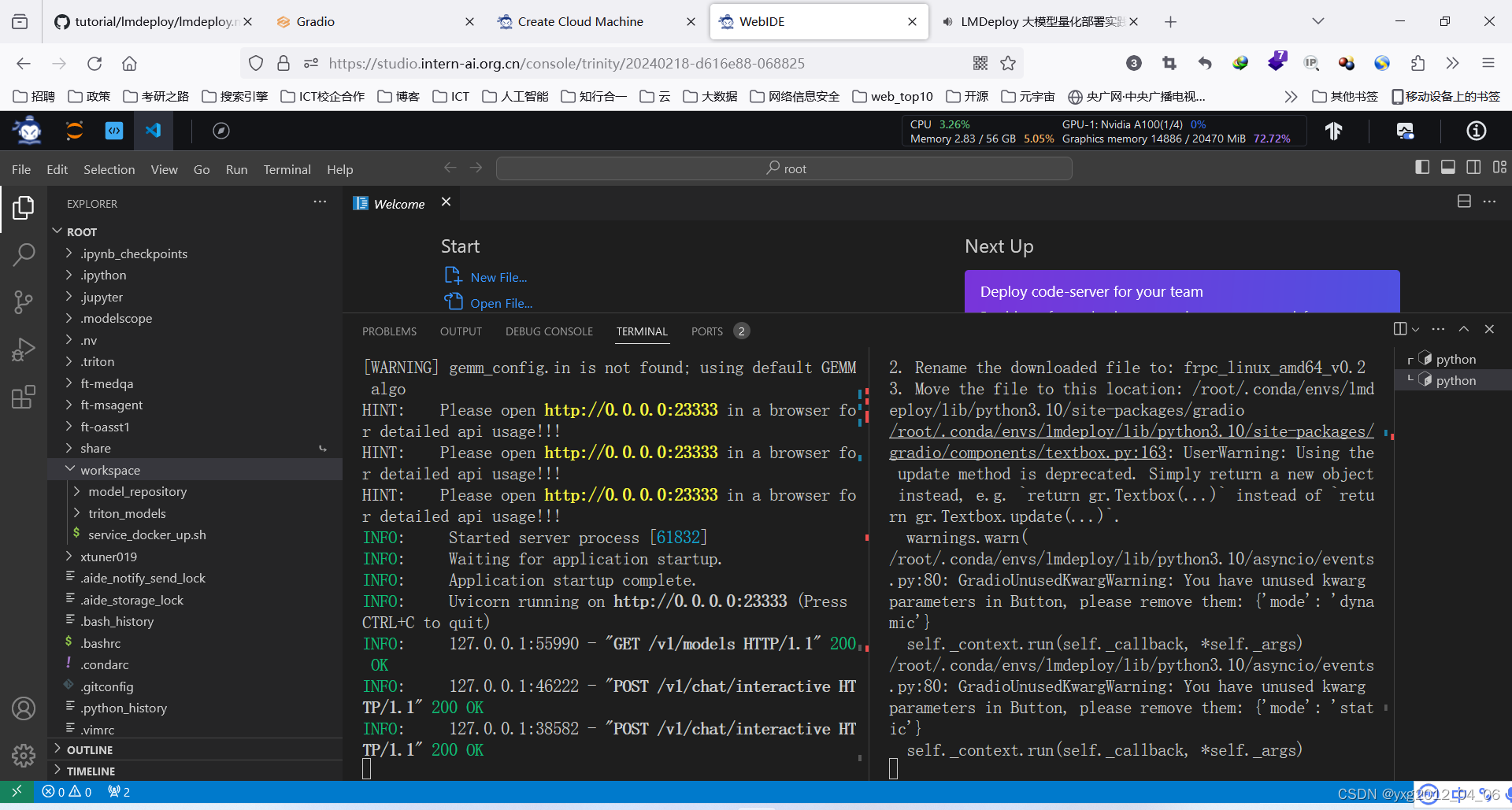Expand the .ipynb_checkpoints folder
This screenshot has height=810, width=1512.
[134, 253]
